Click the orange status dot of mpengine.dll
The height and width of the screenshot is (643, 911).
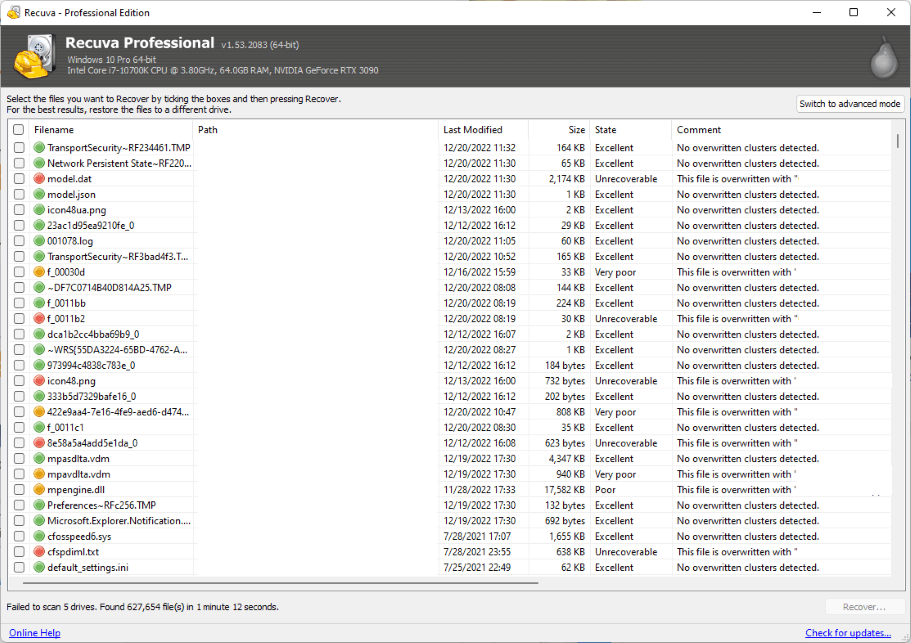(x=39, y=490)
